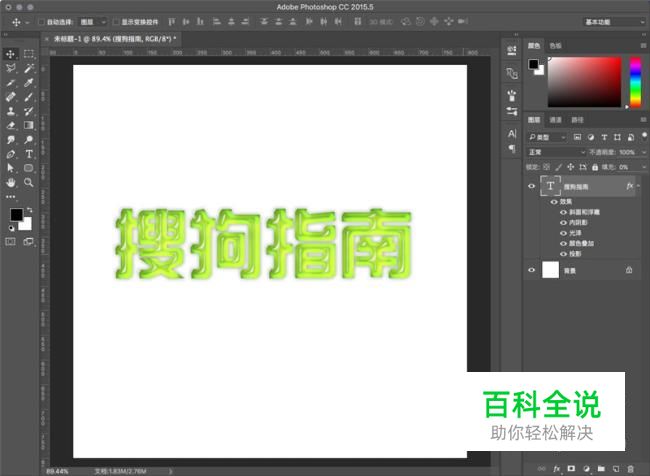
Task: Select the Healing Brush tool
Action: (10, 97)
